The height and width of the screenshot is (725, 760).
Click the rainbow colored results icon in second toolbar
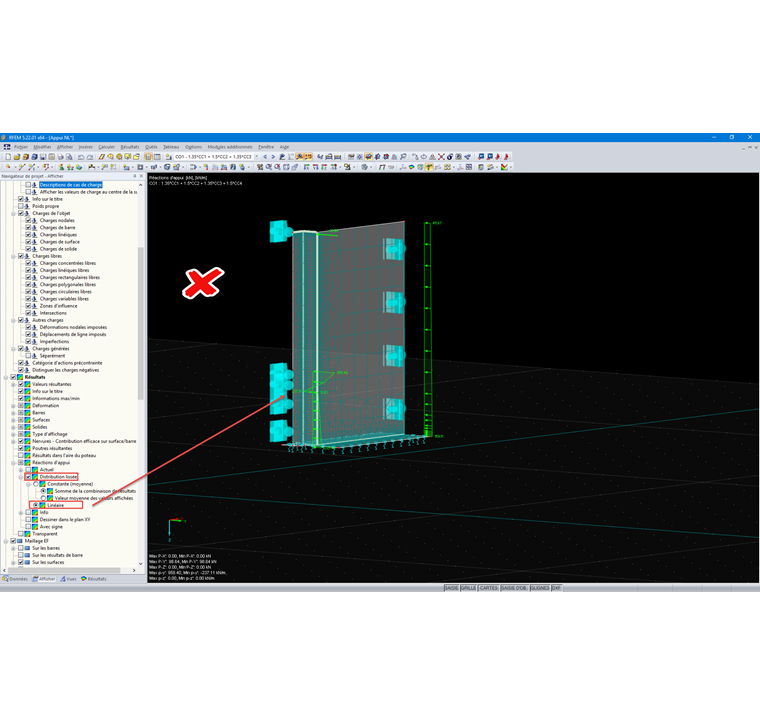click(411, 167)
